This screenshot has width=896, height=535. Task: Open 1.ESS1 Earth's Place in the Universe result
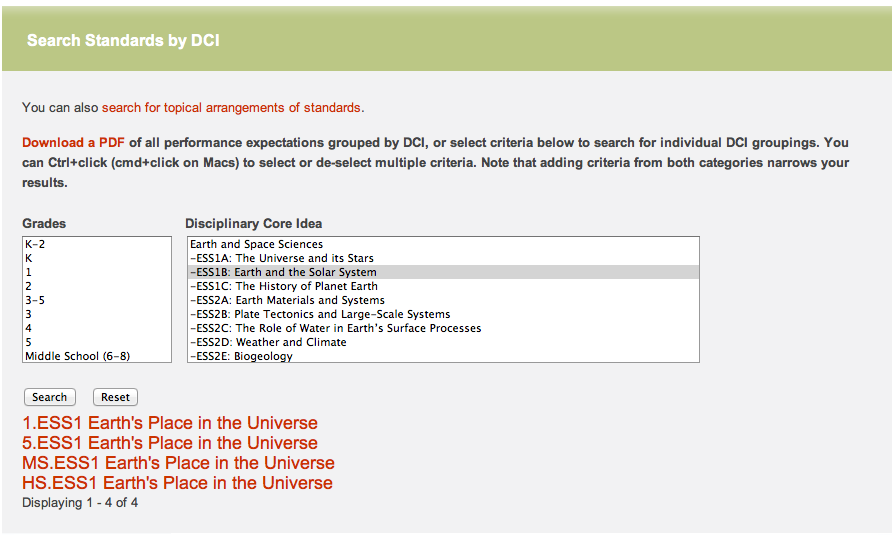(x=170, y=423)
